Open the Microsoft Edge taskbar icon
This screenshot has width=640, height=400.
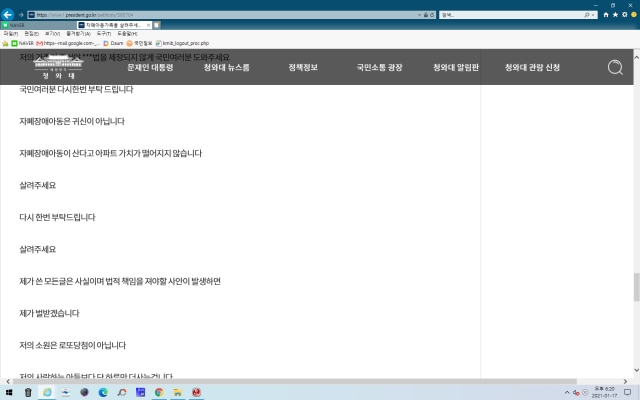coord(103,392)
